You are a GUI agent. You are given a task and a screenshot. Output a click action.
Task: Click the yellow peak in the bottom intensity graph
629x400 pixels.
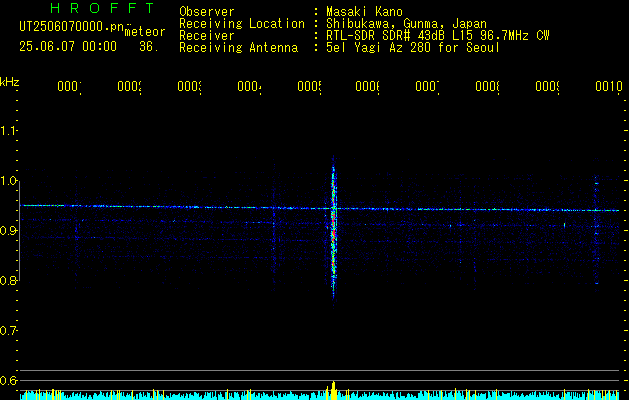pos(333,391)
